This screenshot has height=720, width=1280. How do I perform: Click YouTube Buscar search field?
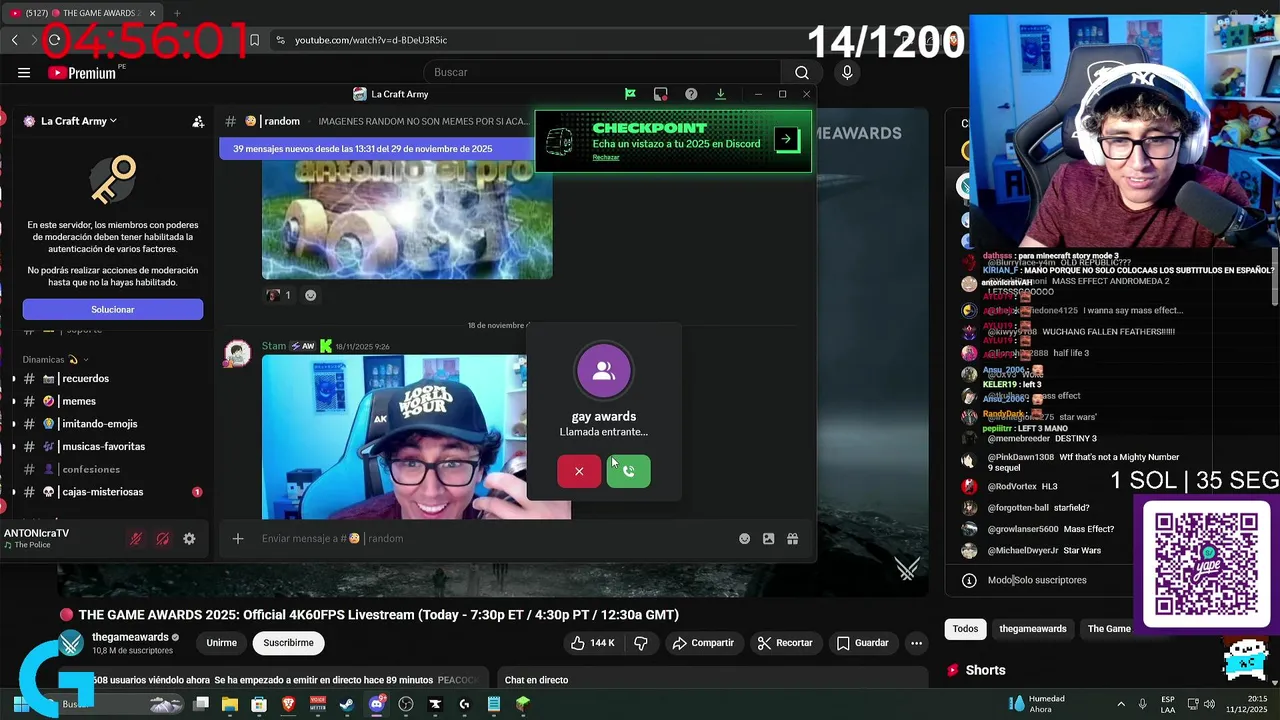[x=603, y=72]
